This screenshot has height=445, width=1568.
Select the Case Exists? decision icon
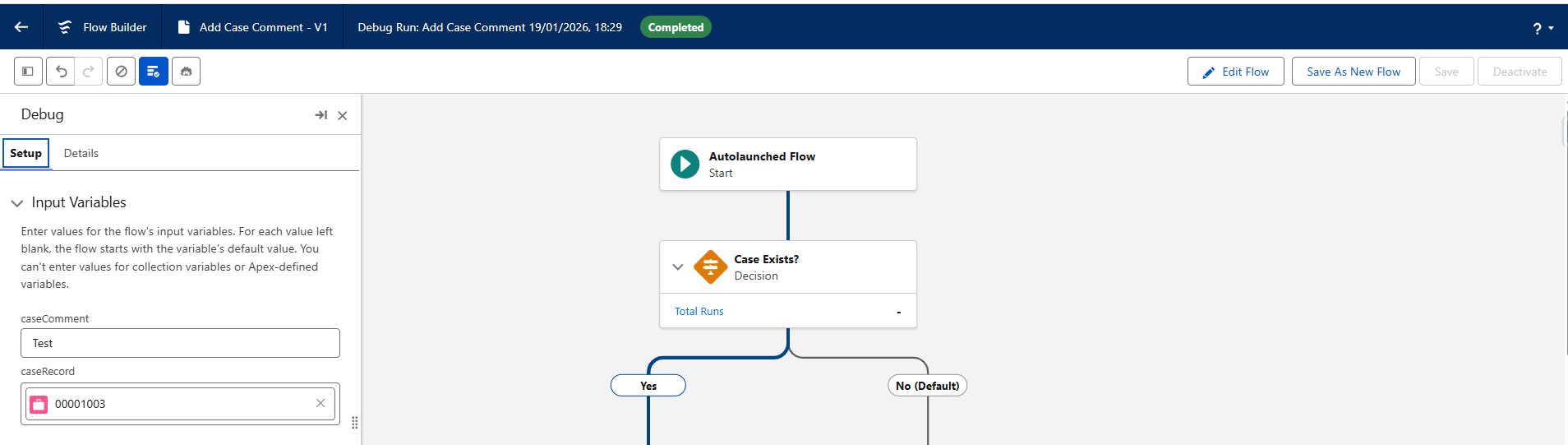[710, 267]
